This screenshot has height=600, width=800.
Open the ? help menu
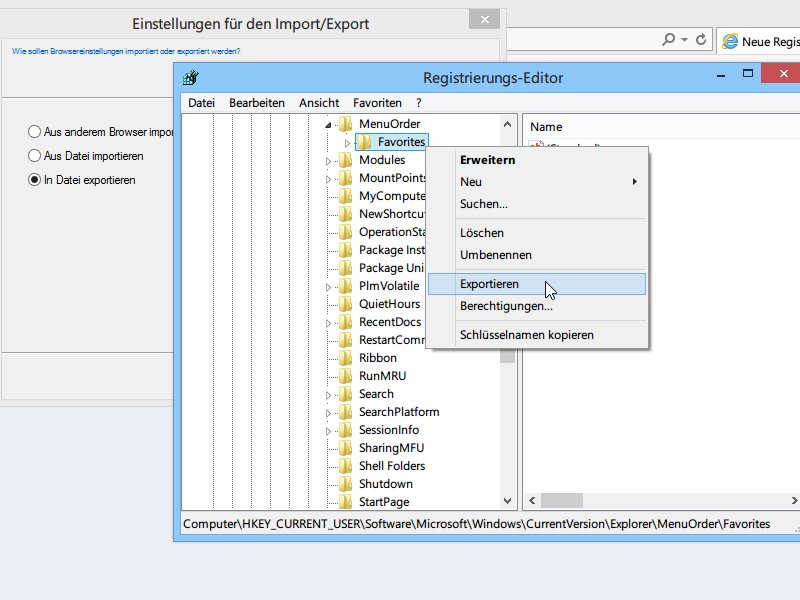click(418, 103)
